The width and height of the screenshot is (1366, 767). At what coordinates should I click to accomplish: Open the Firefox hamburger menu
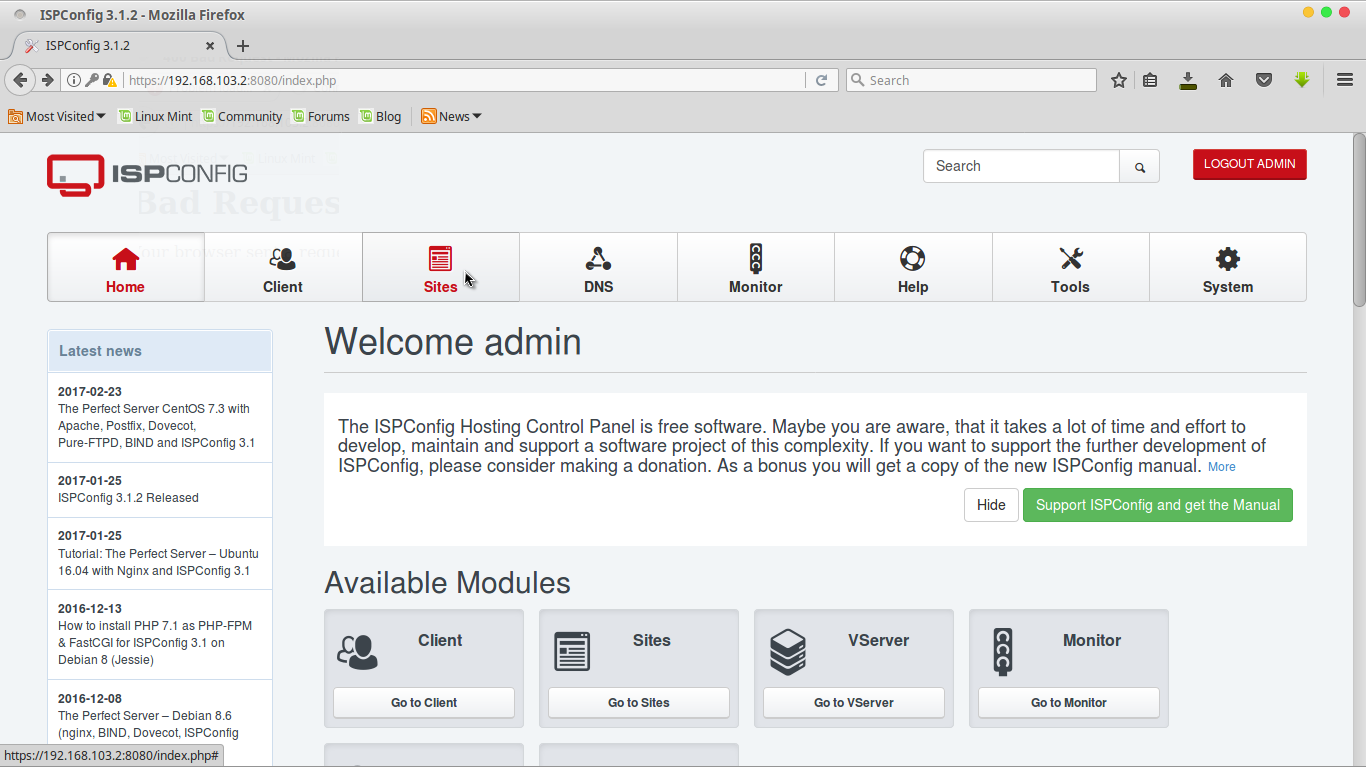point(1345,80)
